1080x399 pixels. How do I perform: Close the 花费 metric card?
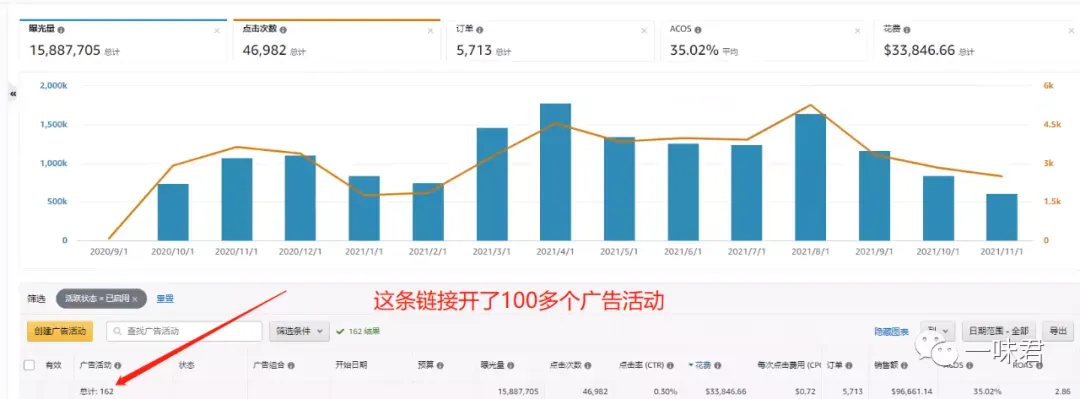[1071, 31]
